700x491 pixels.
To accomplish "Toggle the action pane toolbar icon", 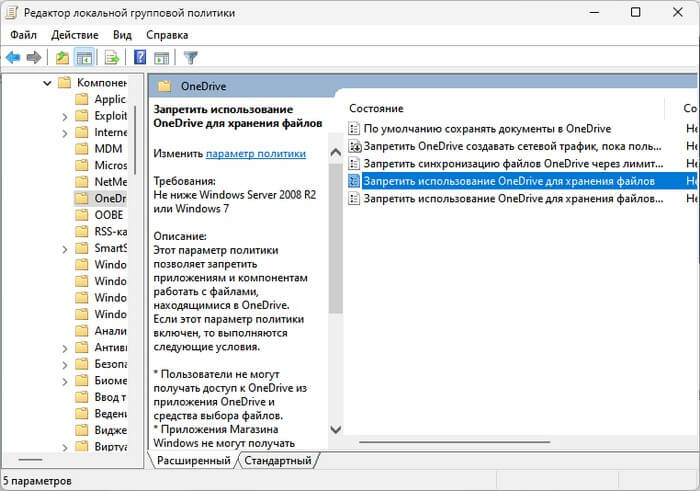I will coord(161,58).
